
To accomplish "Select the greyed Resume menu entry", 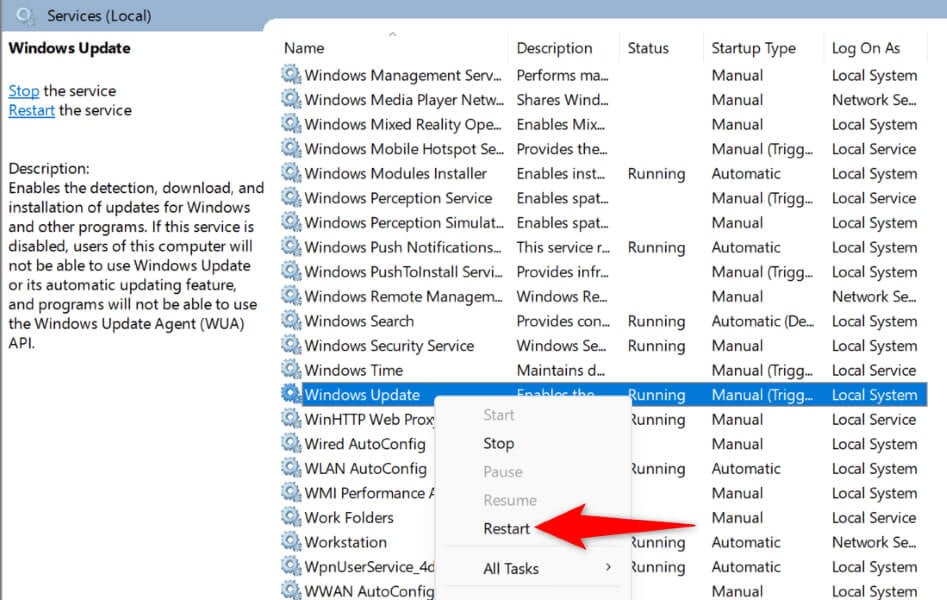I will (x=510, y=500).
